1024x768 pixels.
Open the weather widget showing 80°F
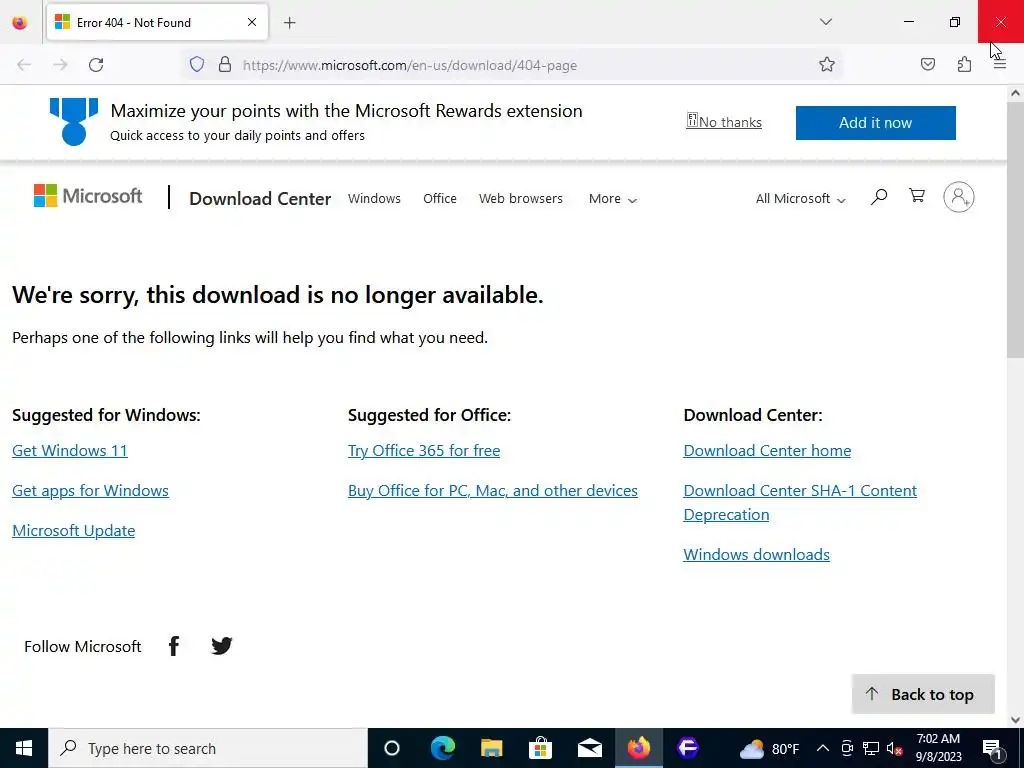click(769, 748)
